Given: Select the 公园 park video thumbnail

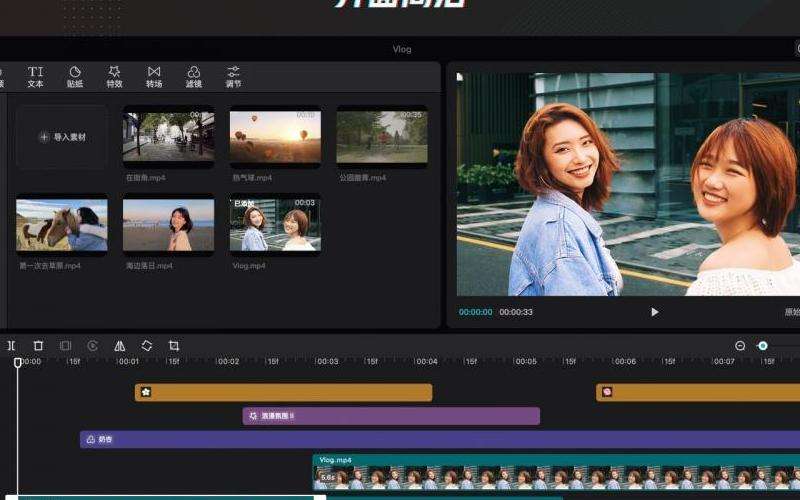Looking at the screenshot, I should coord(382,137).
